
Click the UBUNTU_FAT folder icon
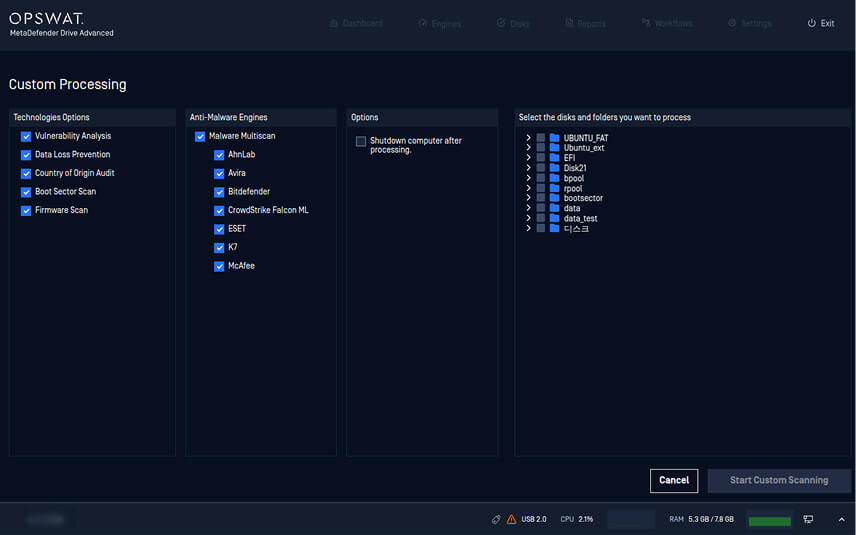[554, 138]
